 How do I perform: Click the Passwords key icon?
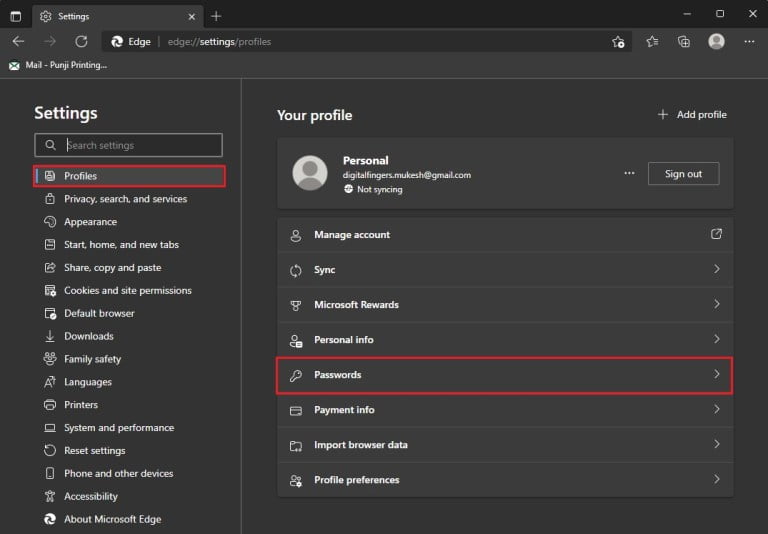[x=296, y=375]
